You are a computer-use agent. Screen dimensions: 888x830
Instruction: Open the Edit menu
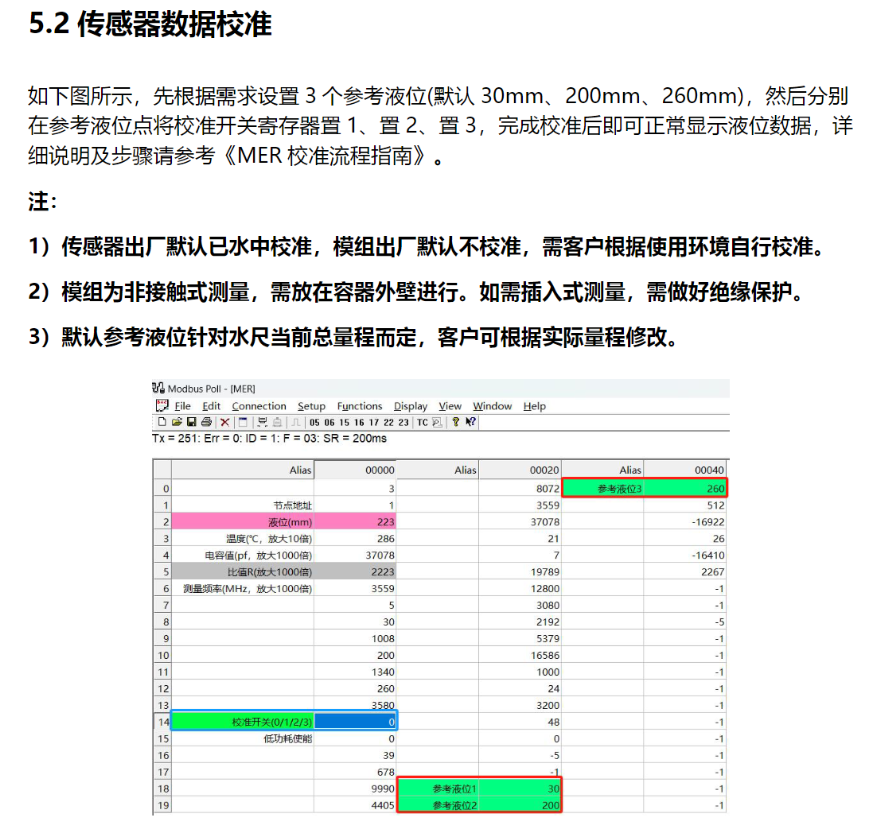tap(211, 406)
